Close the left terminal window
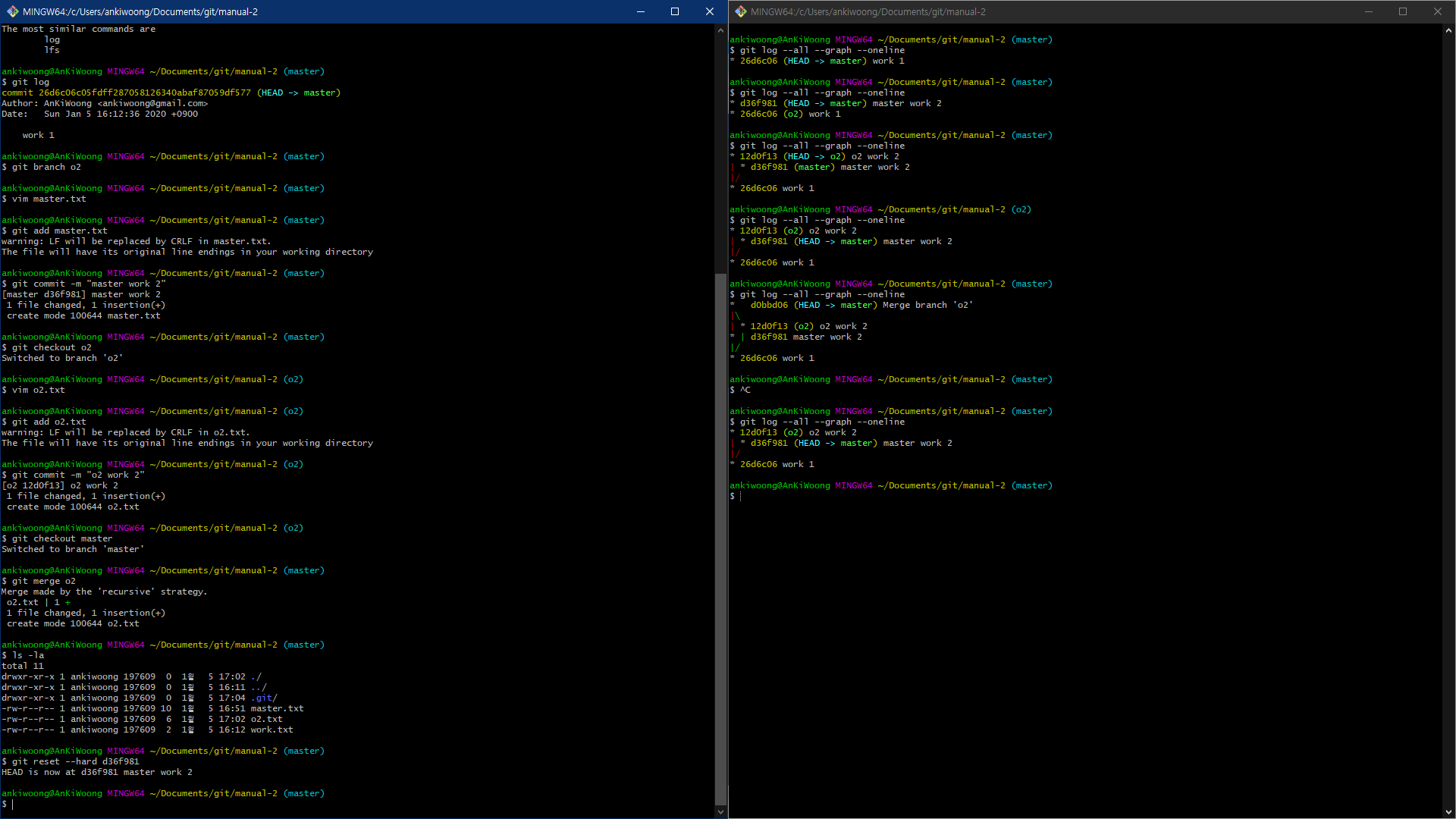 (709, 11)
